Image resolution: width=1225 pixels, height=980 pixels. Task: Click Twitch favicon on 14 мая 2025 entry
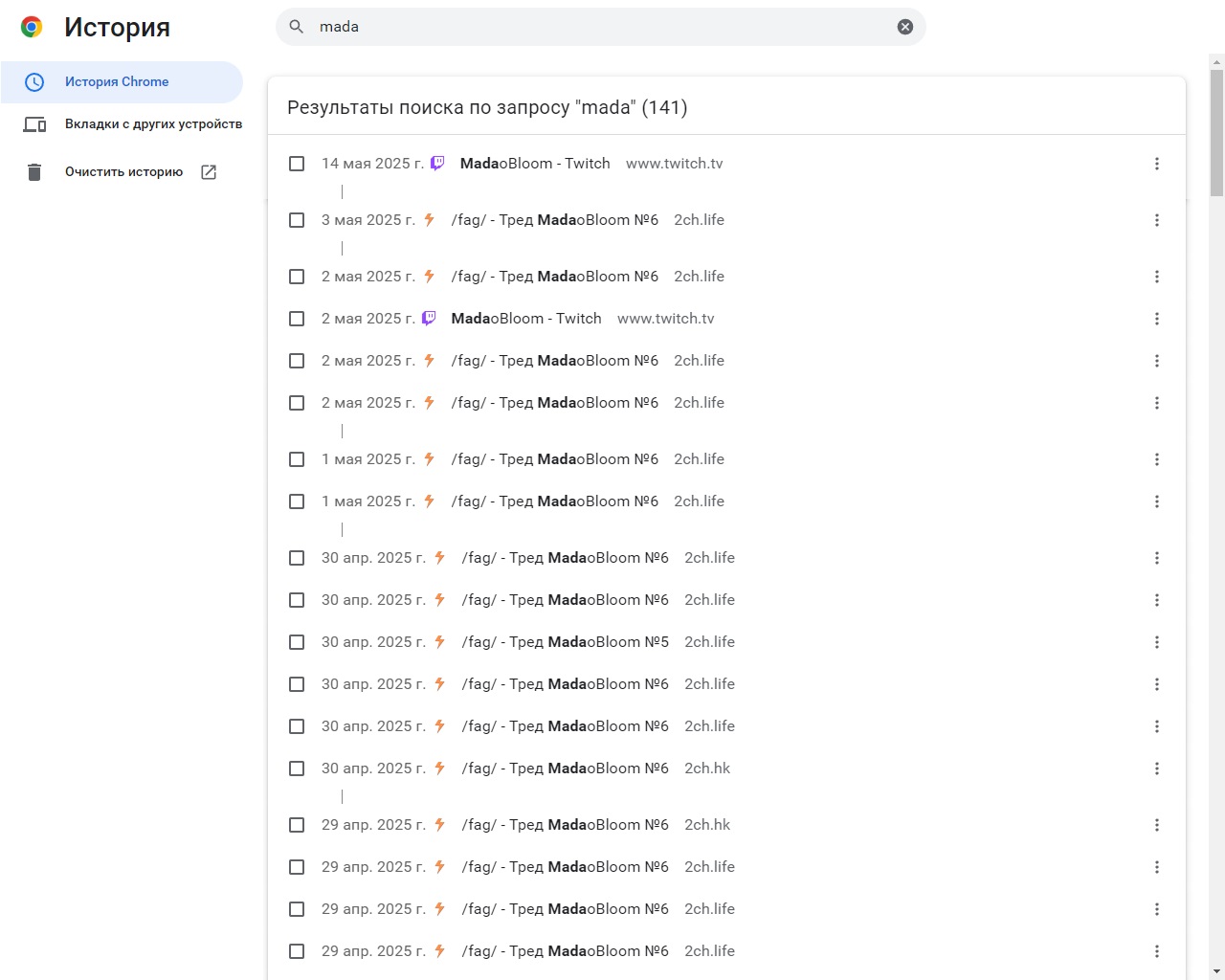click(x=437, y=164)
